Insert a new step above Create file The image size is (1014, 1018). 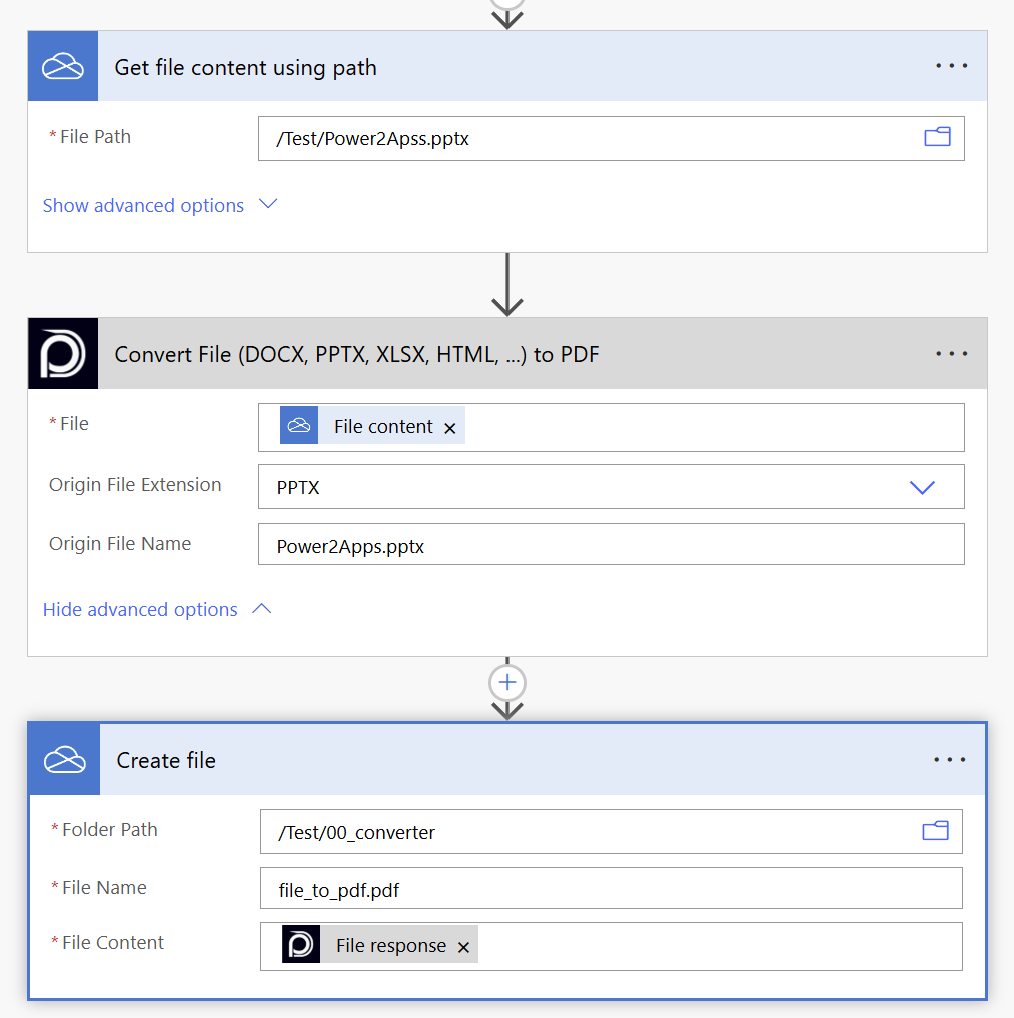pos(507,682)
